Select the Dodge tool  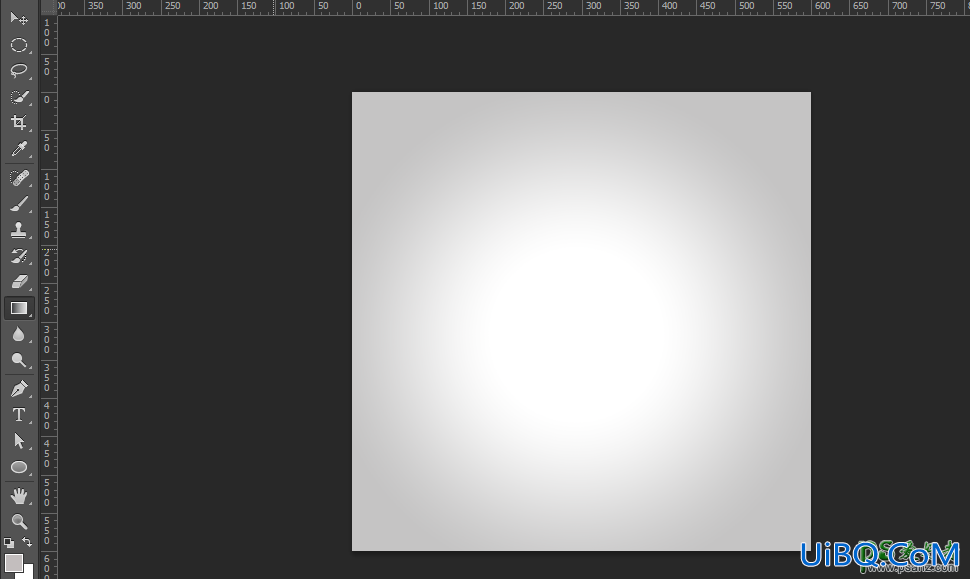tap(19, 361)
